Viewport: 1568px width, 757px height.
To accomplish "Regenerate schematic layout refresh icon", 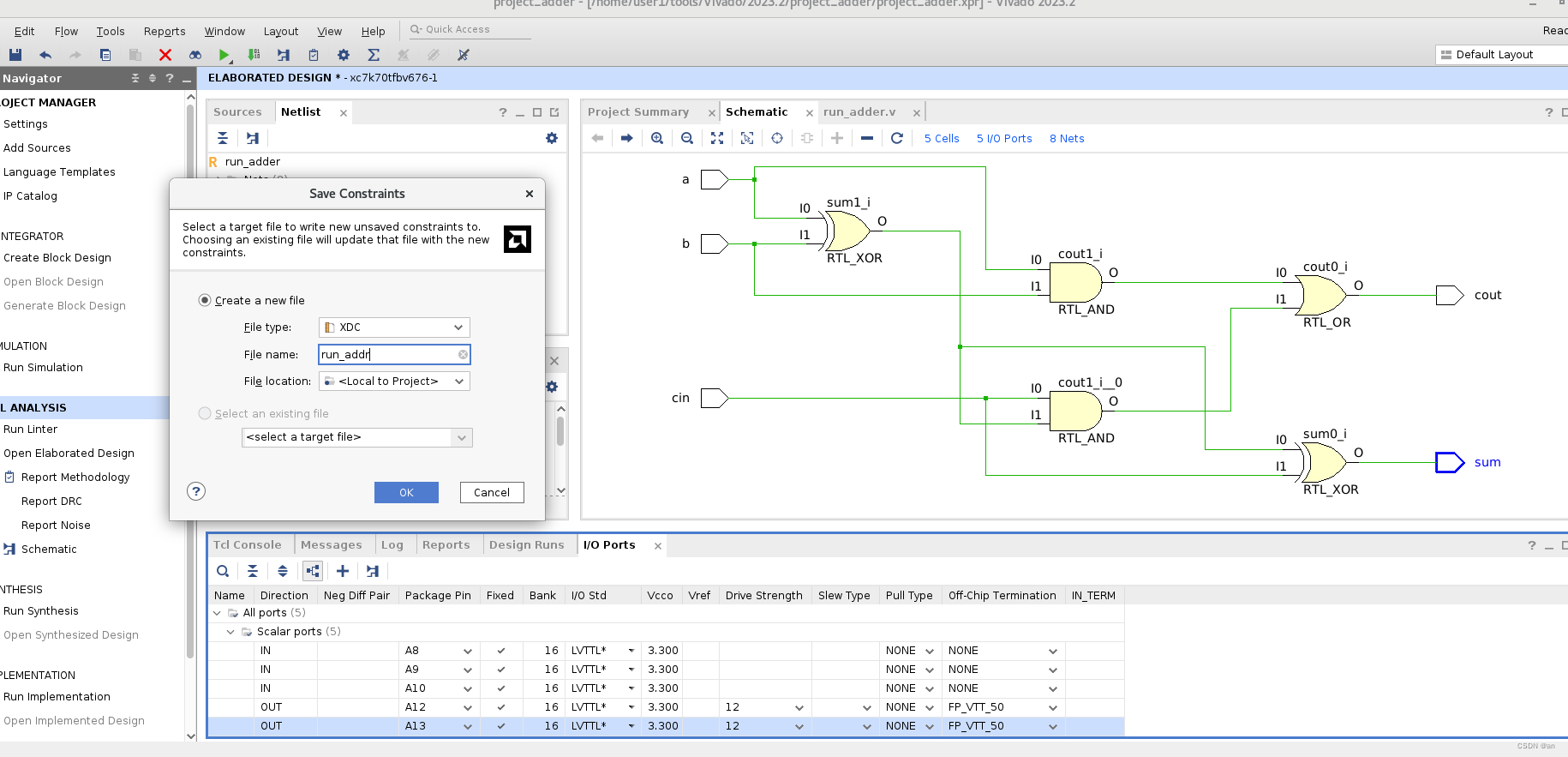I will pos(897,138).
